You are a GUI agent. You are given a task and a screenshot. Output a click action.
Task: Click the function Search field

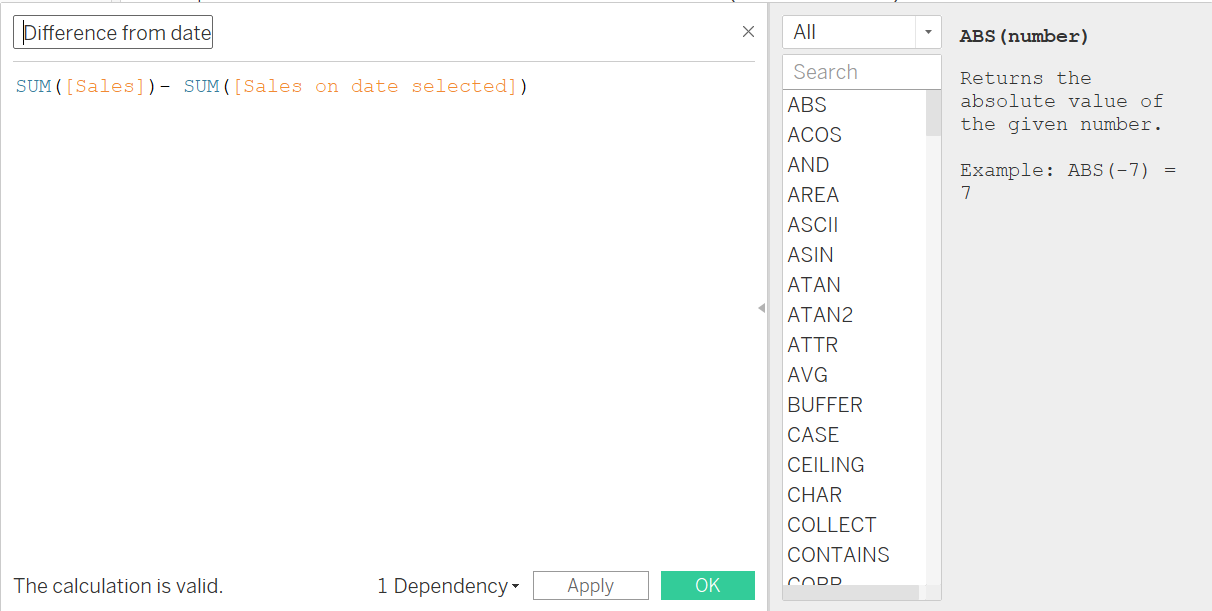[x=861, y=72]
